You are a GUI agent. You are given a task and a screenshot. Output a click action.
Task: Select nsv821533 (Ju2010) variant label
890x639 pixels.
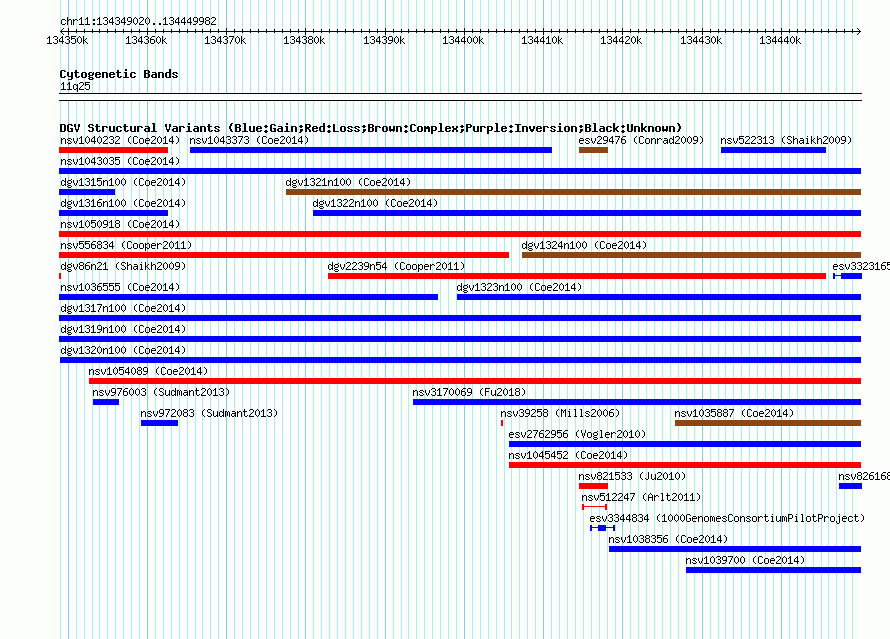click(x=632, y=476)
